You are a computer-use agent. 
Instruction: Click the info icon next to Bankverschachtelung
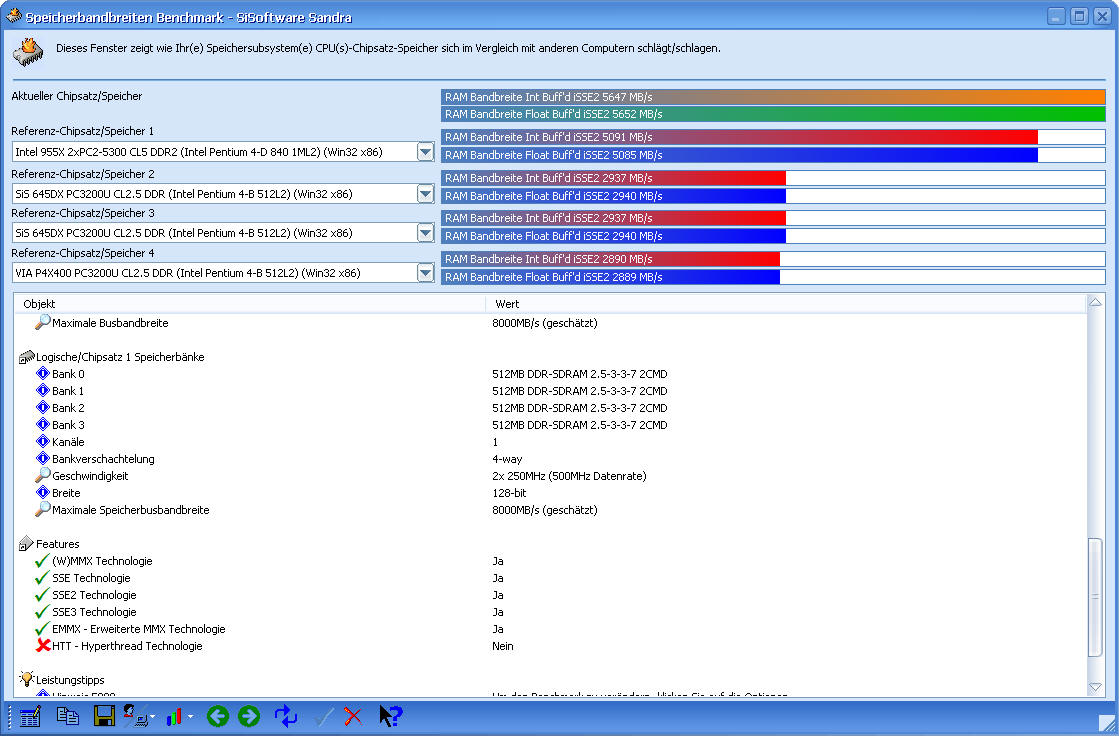43,458
